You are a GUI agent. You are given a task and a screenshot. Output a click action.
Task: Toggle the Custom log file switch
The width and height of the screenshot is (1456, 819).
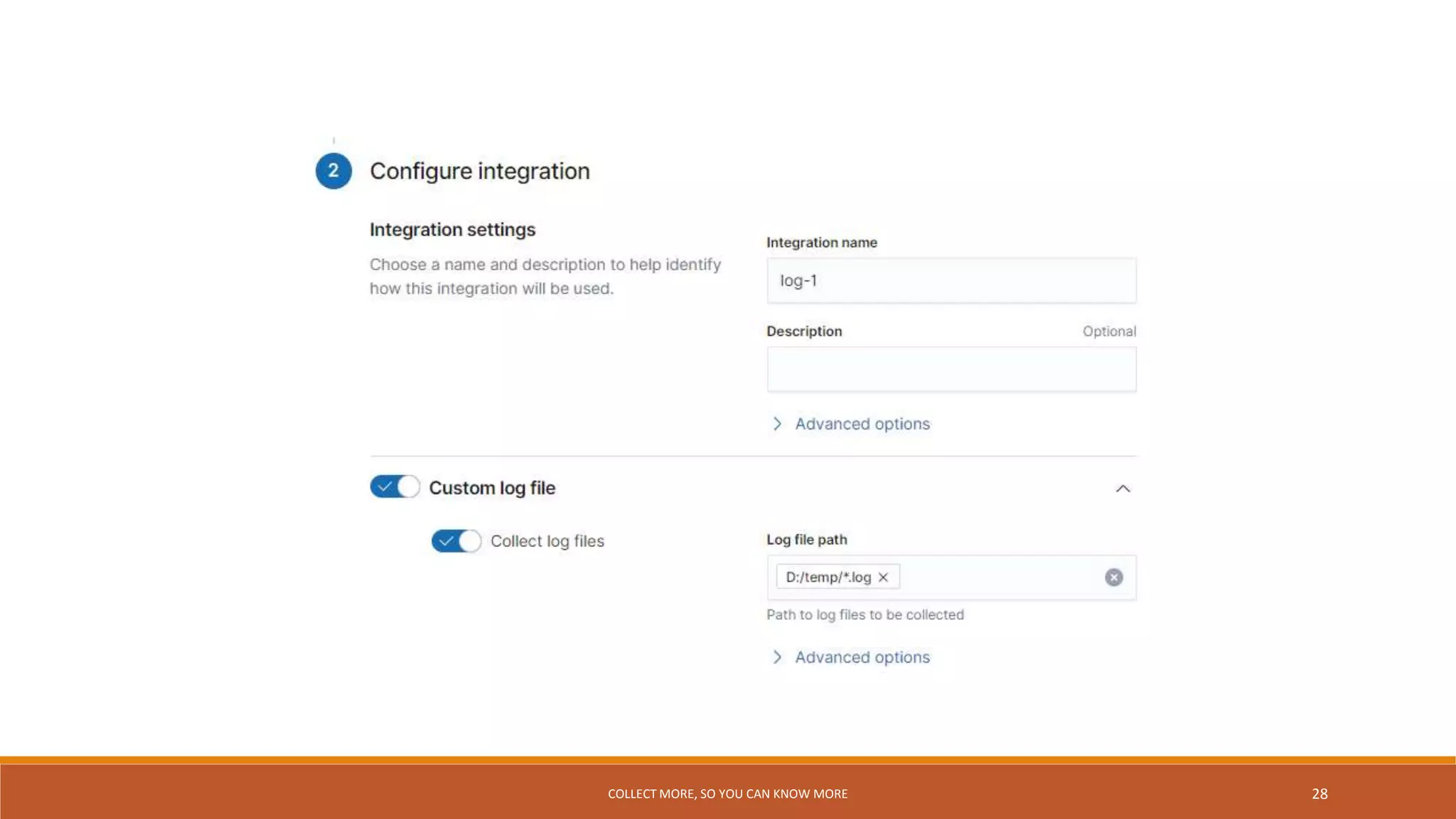(x=395, y=487)
